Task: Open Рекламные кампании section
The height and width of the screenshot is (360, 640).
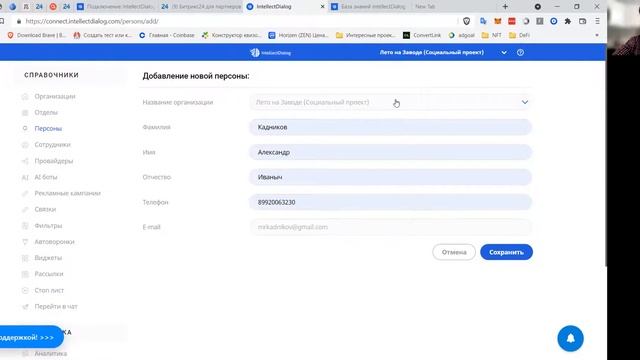Action: point(67,193)
